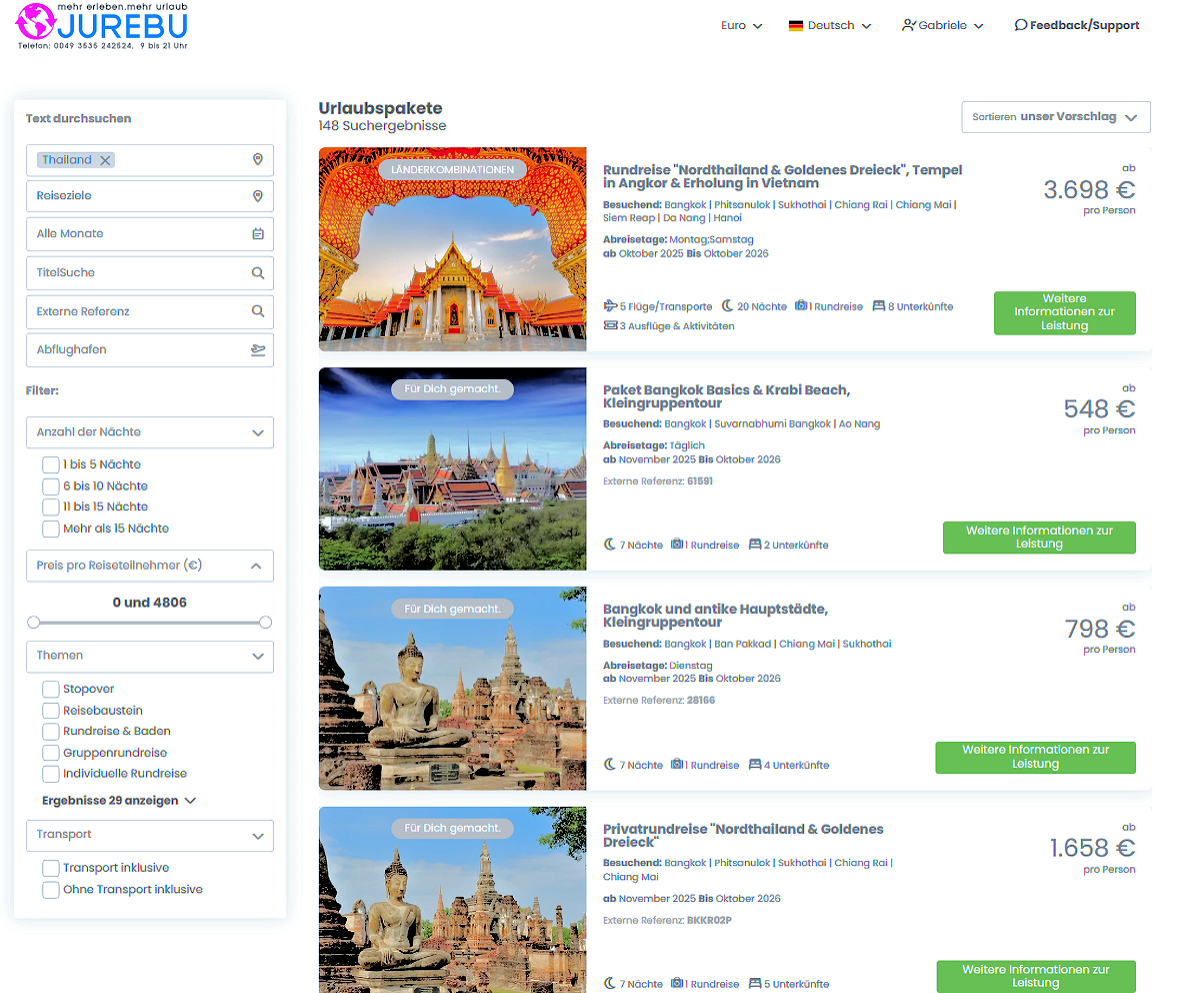Enable the "Gruppenrundreise" theme checkbox
This screenshot has width=1200, height=993.
point(51,753)
